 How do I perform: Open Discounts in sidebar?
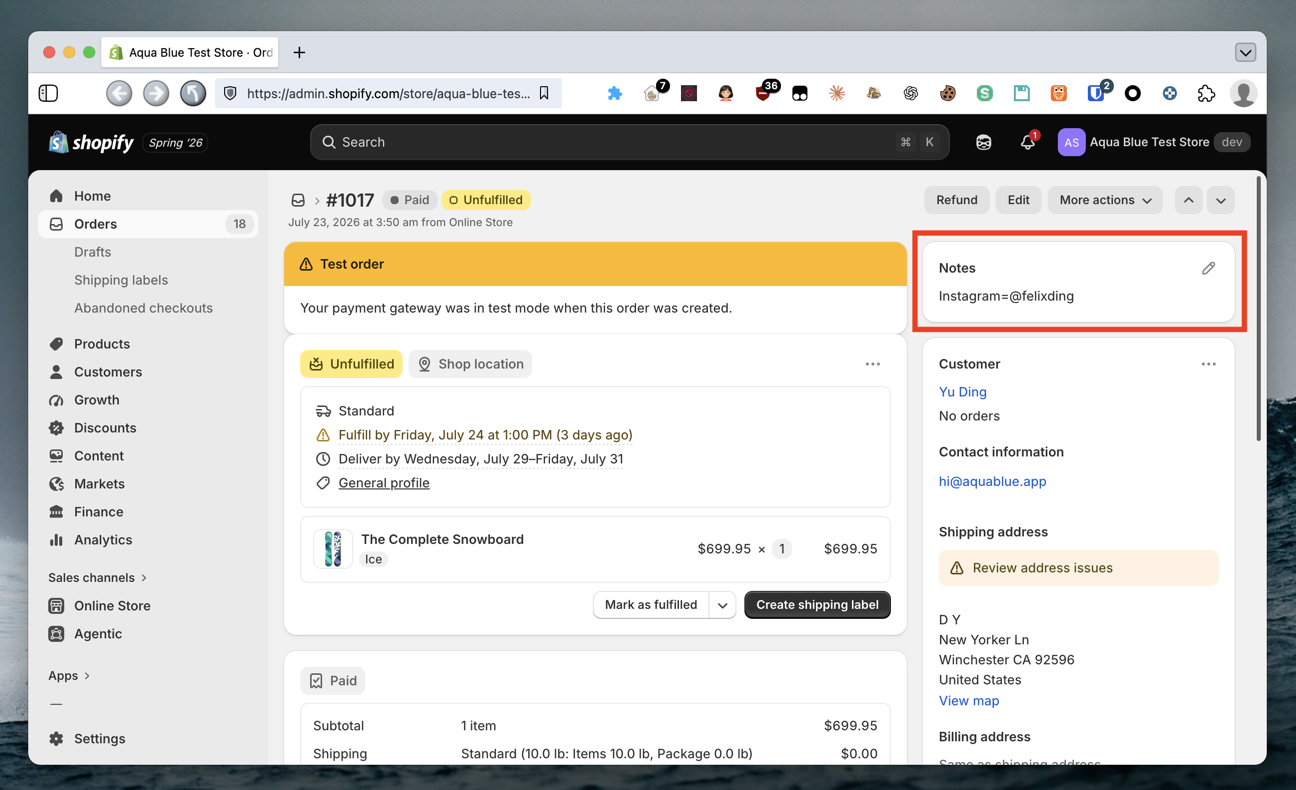point(148,428)
